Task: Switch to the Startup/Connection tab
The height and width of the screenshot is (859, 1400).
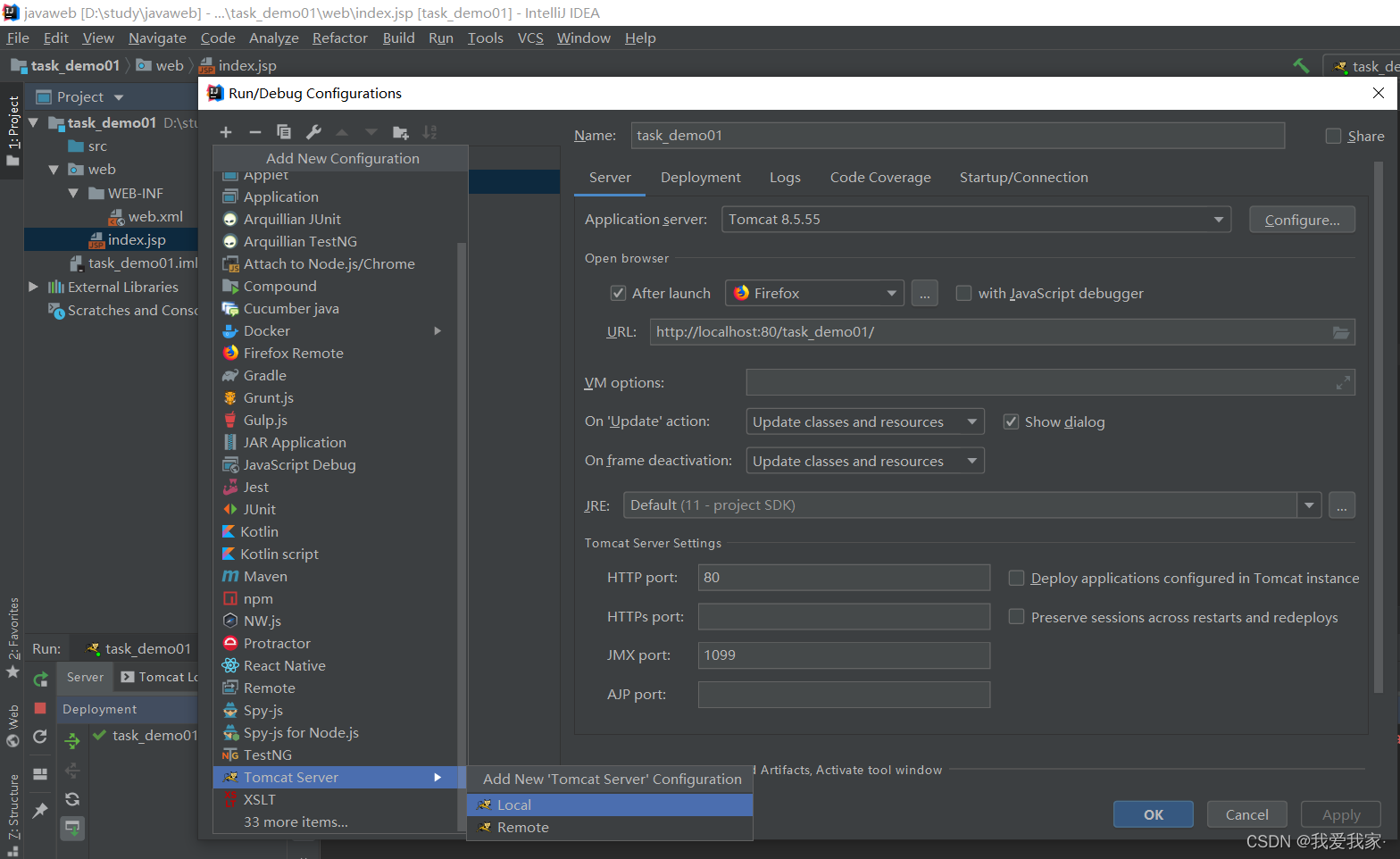Action: (x=1023, y=178)
